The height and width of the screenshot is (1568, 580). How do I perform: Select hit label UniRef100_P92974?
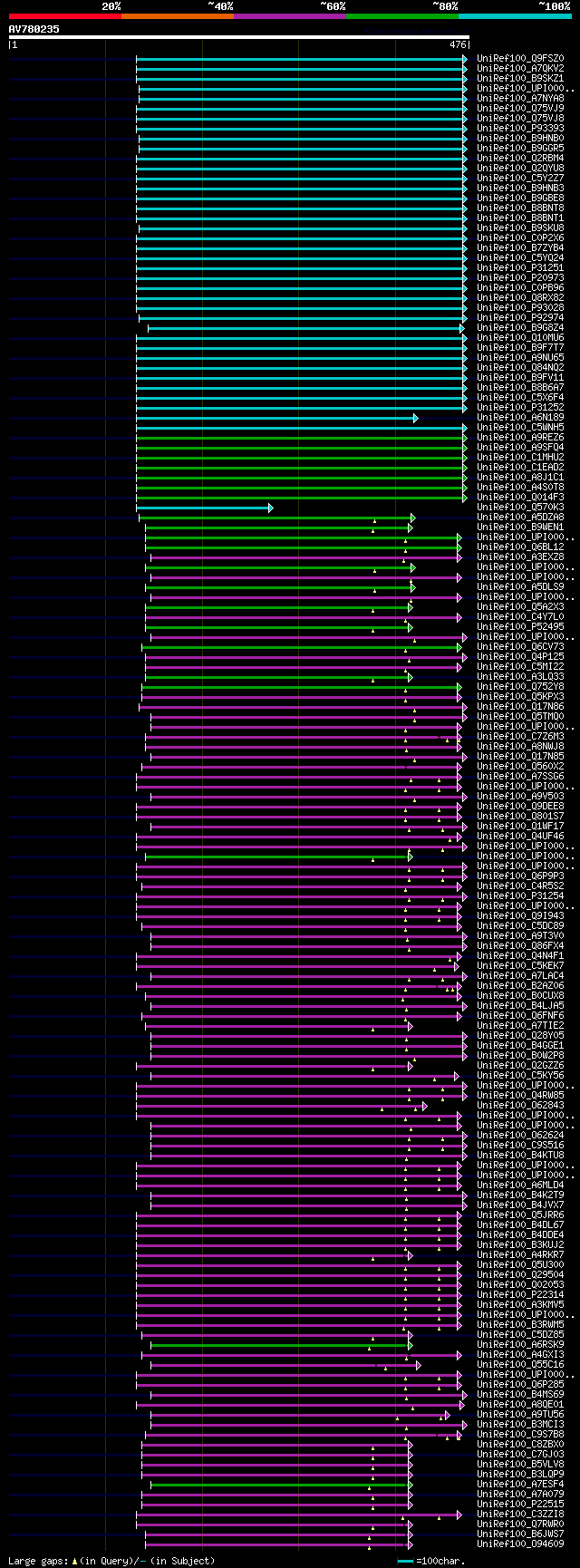[x=520, y=318]
